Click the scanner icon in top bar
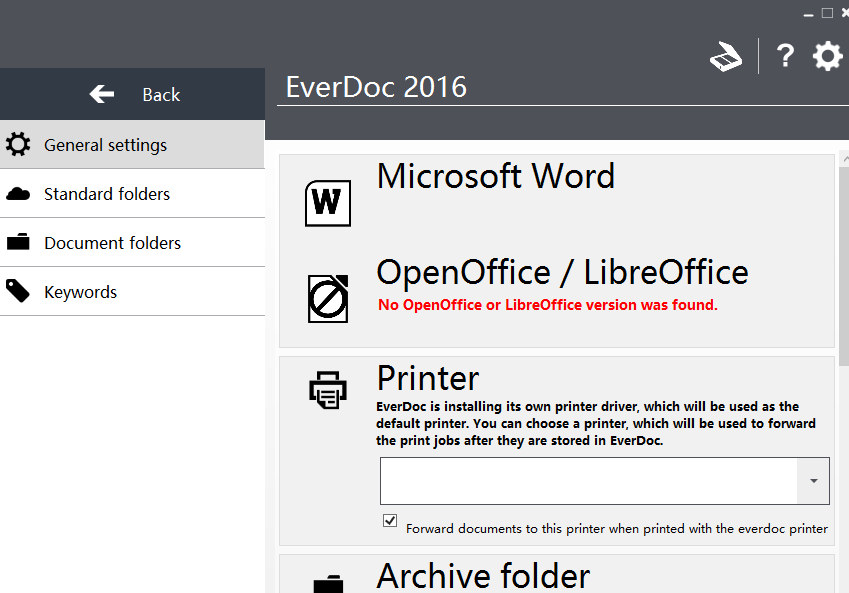Viewport: 849px width, 593px height. 726,57
